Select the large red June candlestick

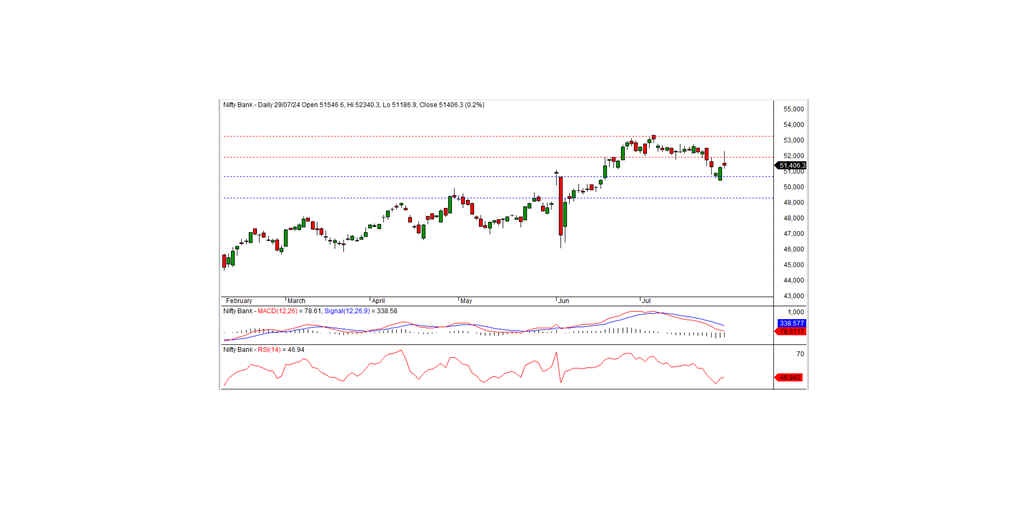[560, 207]
